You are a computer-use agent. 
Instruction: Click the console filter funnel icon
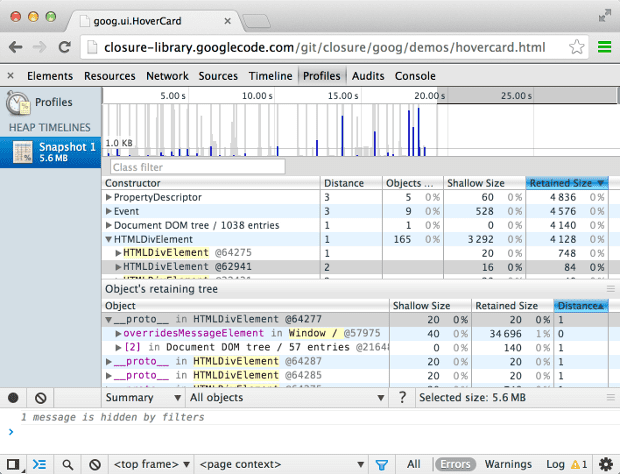[381, 464]
